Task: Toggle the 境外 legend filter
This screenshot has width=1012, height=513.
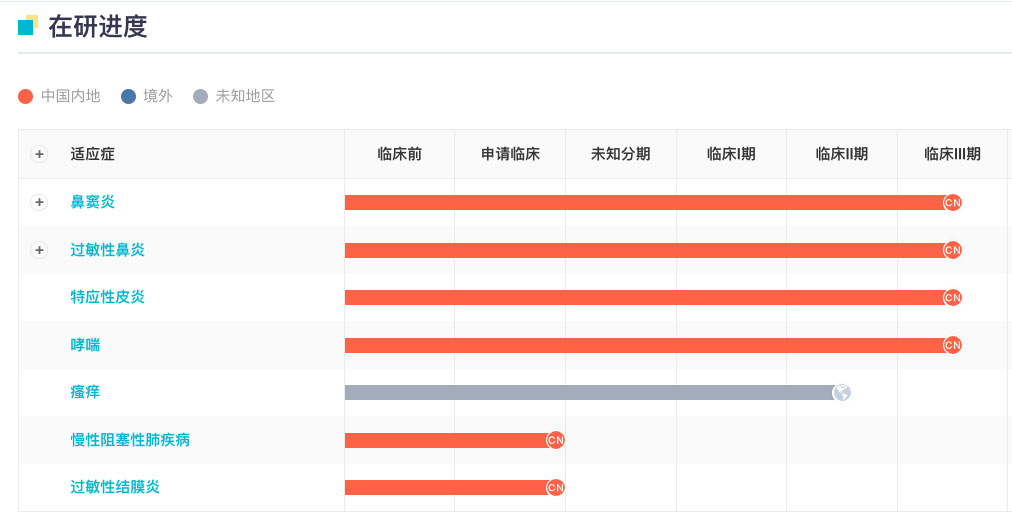Action: 147,96
